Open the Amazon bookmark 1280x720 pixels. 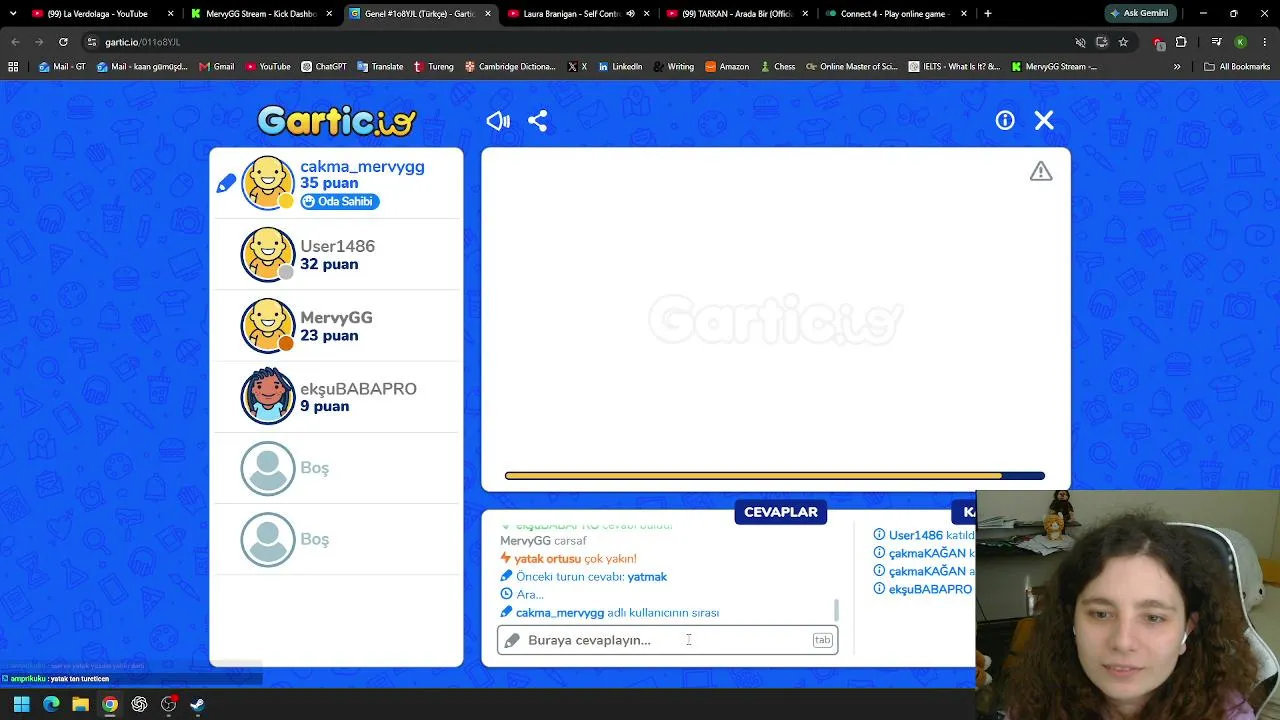point(727,67)
